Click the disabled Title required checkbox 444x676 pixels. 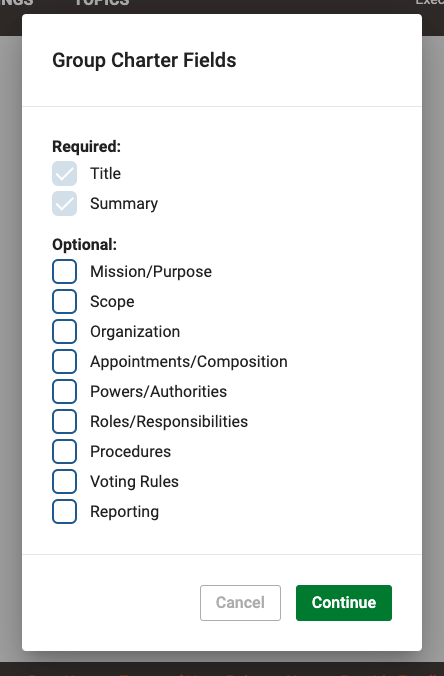point(65,173)
